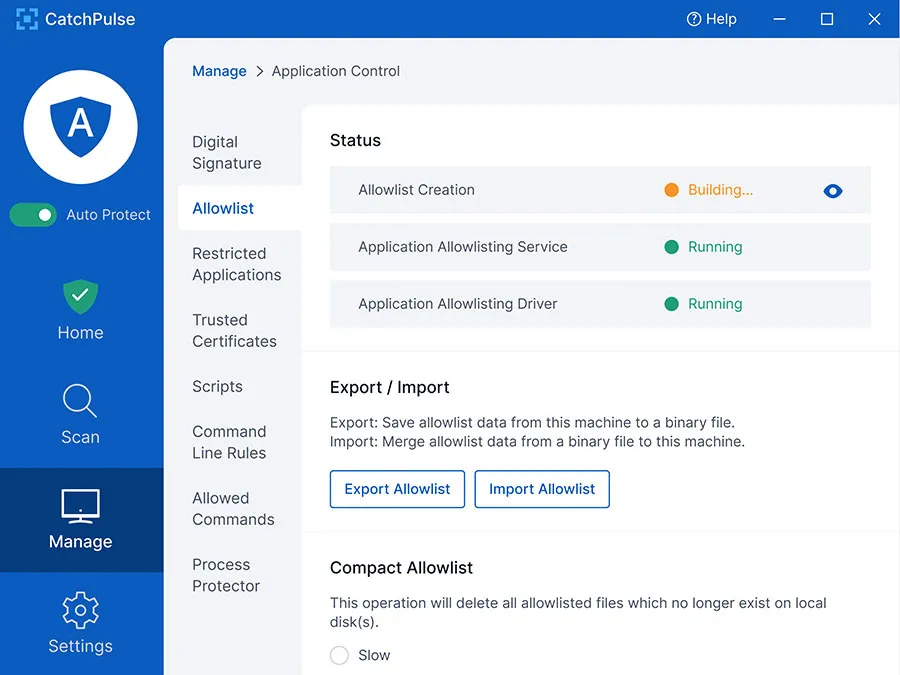
Task: Click Running status of Allowlisting Service
Action: [715, 247]
